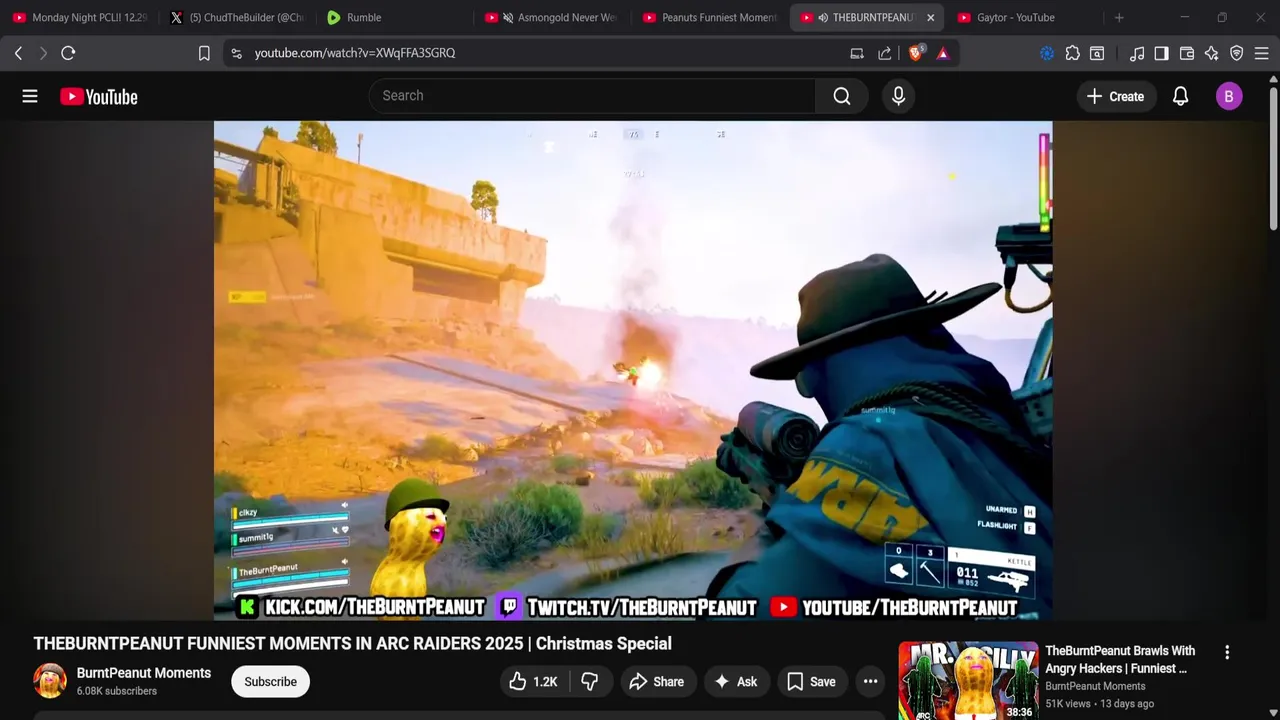Open more actions three-dot menu under video
This screenshot has width=1280, height=720.
(871, 682)
